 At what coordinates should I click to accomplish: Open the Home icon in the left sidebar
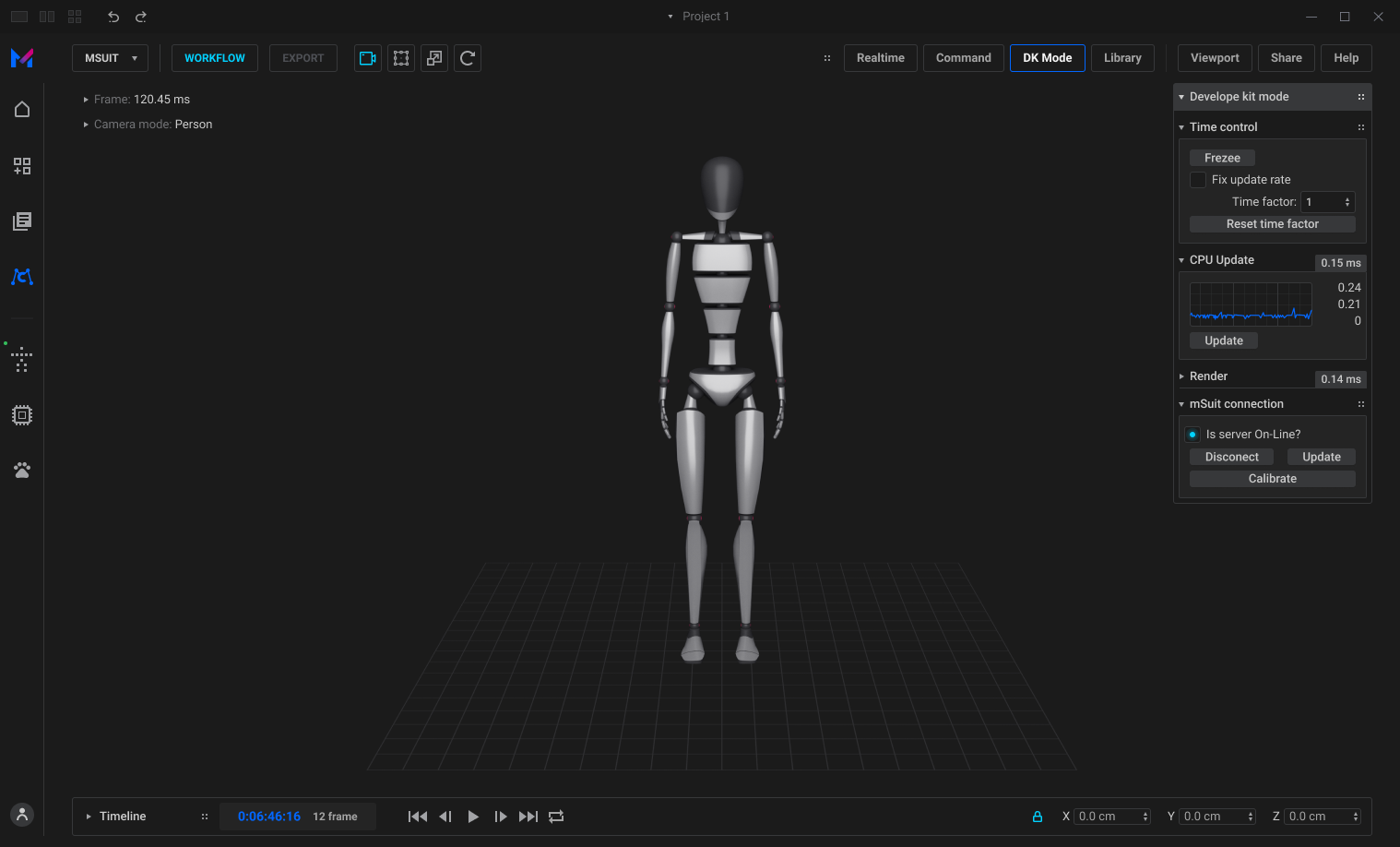(x=21, y=109)
